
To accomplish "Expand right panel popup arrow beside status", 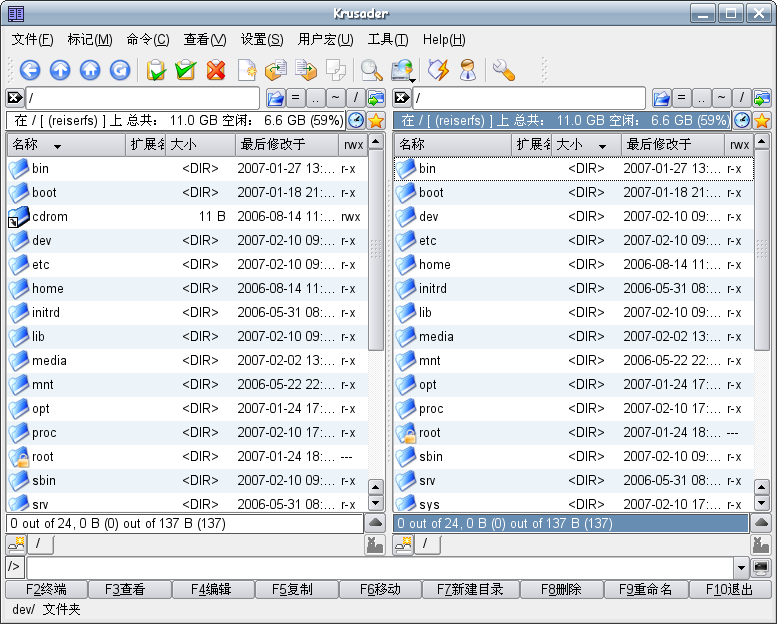I will pyautogui.click(x=761, y=523).
